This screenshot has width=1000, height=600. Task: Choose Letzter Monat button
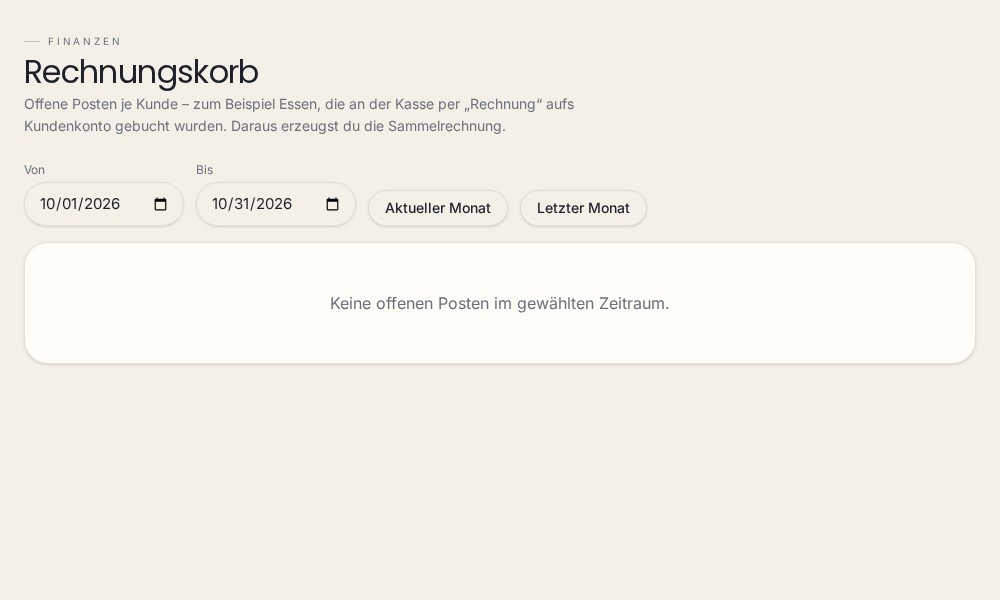click(584, 208)
